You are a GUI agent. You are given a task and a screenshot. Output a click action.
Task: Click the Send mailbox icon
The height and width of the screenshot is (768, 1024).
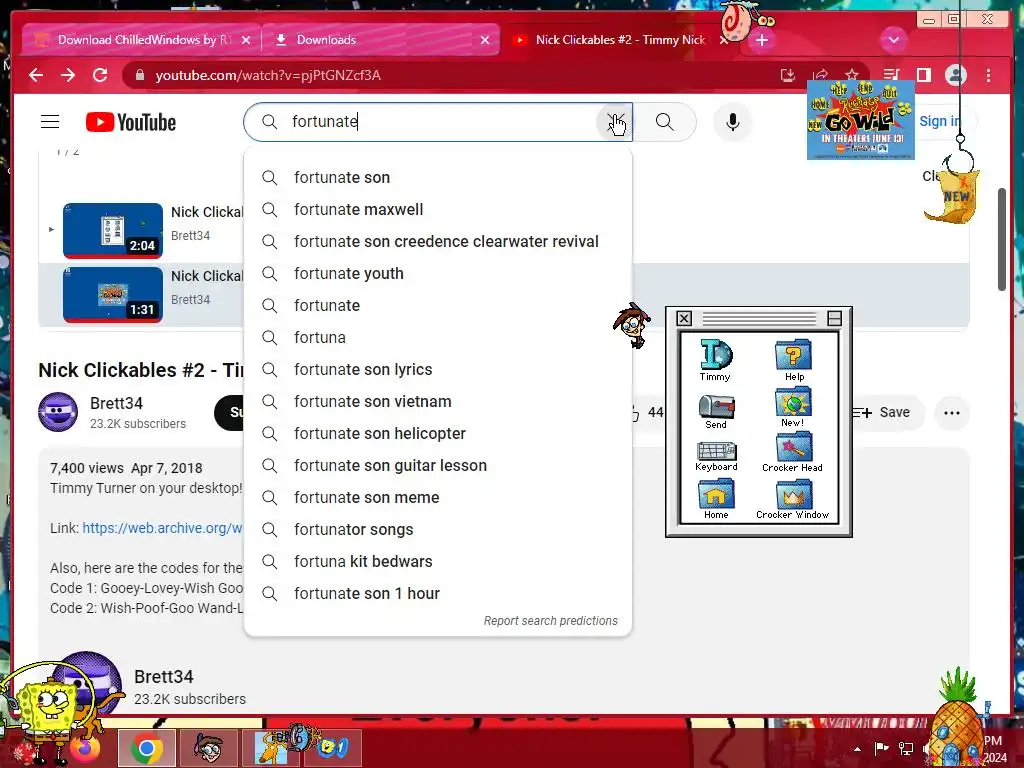coord(716,411)
